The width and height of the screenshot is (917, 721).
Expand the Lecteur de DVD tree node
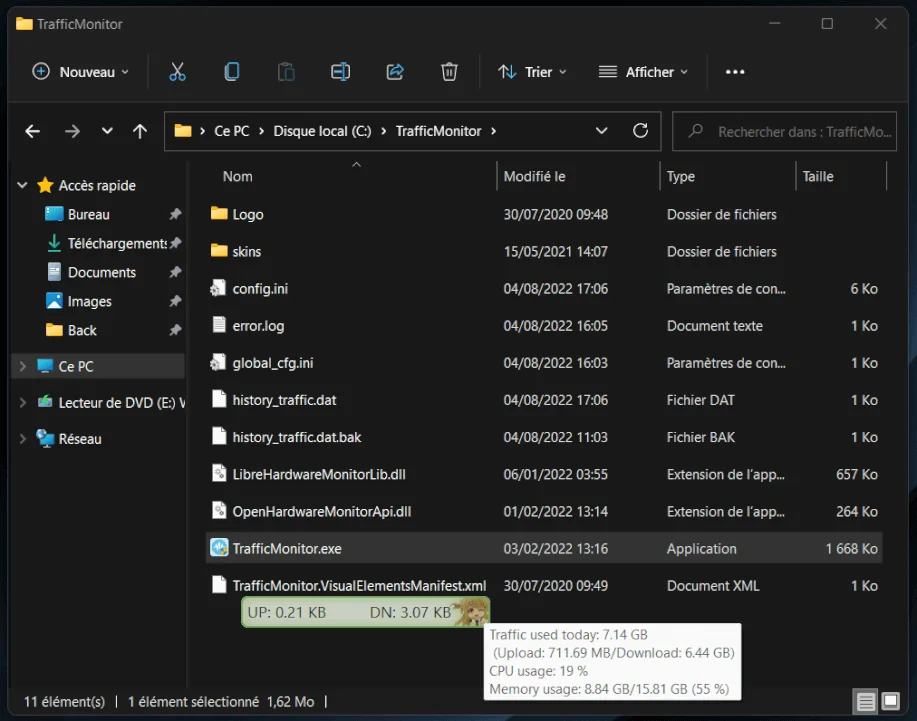click(x=22, y=402)
